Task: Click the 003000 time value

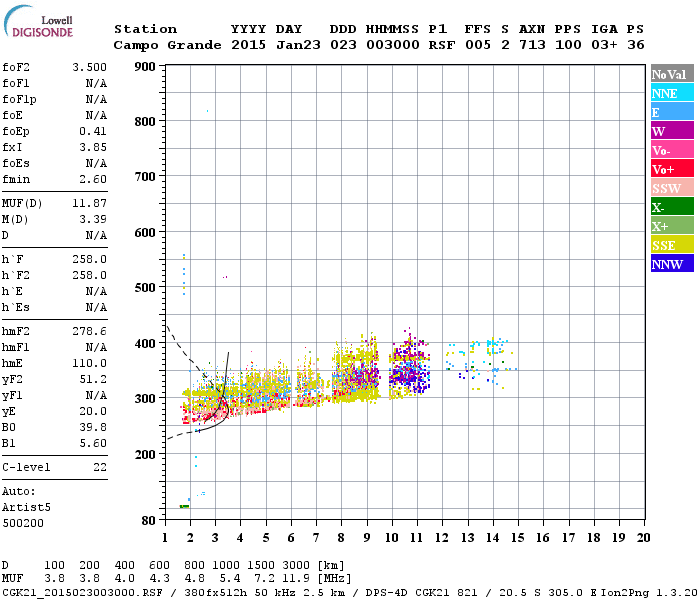Action: [x=392, y=45]
